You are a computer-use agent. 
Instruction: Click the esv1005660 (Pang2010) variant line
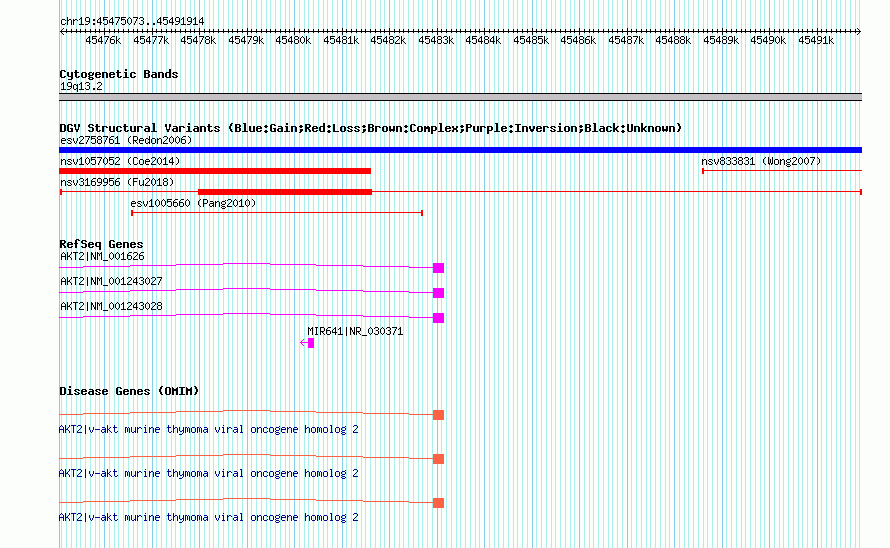[x=277, y=213]
